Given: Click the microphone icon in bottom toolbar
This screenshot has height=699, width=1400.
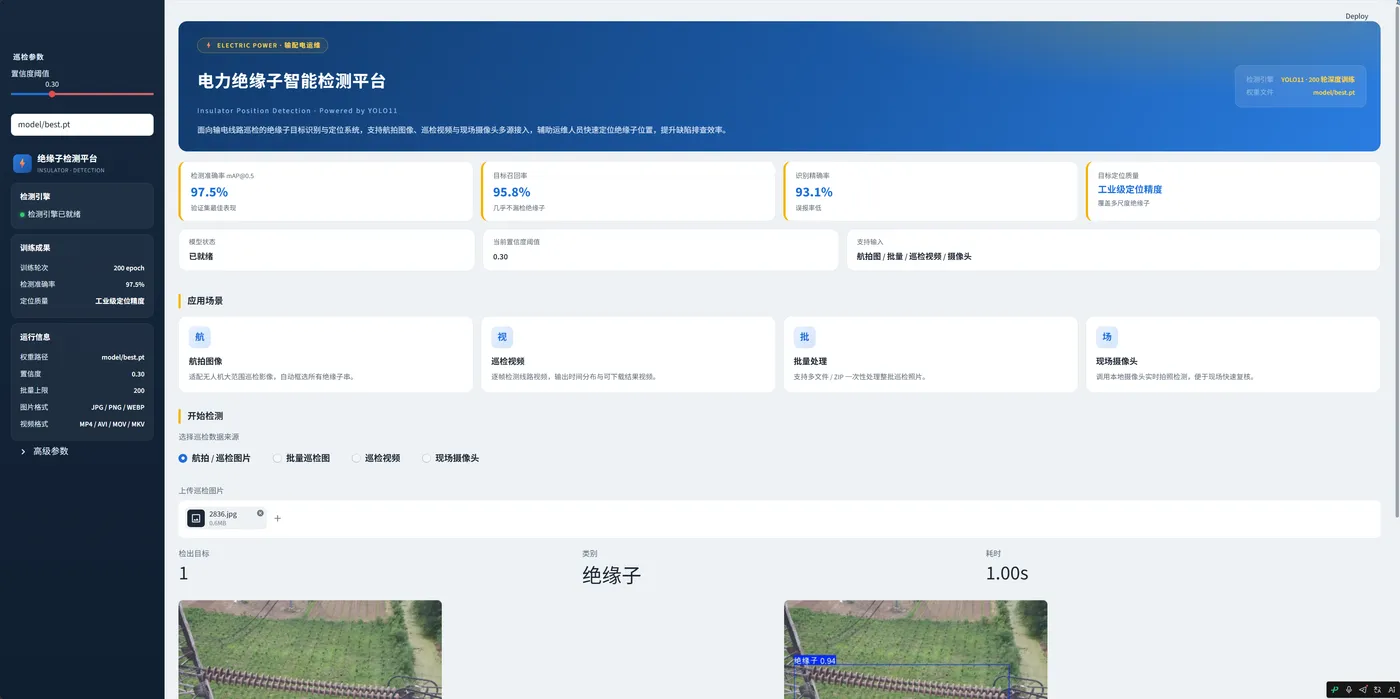Looking at the screenshot, I should [1349, 689].
